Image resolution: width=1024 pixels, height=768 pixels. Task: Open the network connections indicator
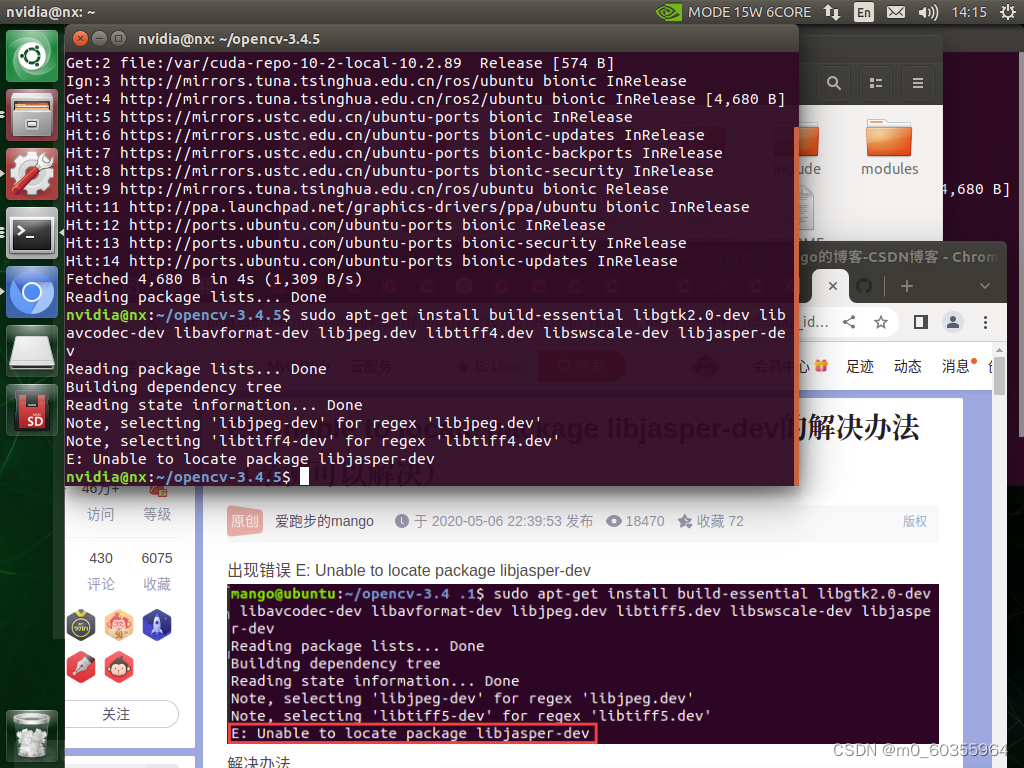point(831,12)
